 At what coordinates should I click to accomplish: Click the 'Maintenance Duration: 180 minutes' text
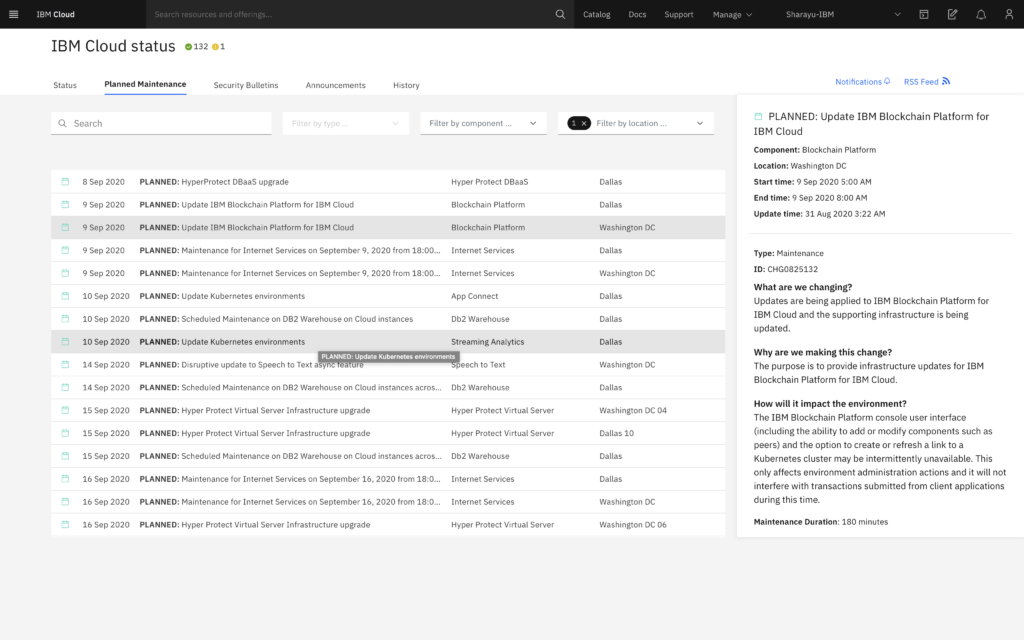pyautogui.click(x=821, y=522)
